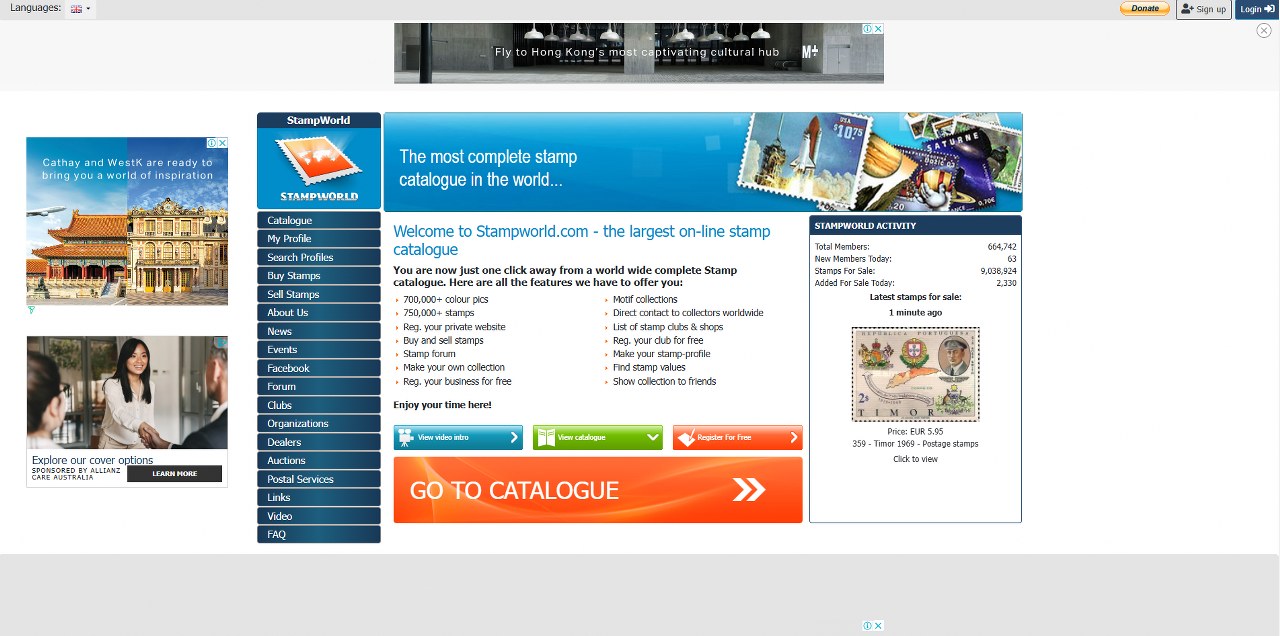Open FAQ menu item
The width and height of the screenshot is (1280, 636).
point(319,535)
